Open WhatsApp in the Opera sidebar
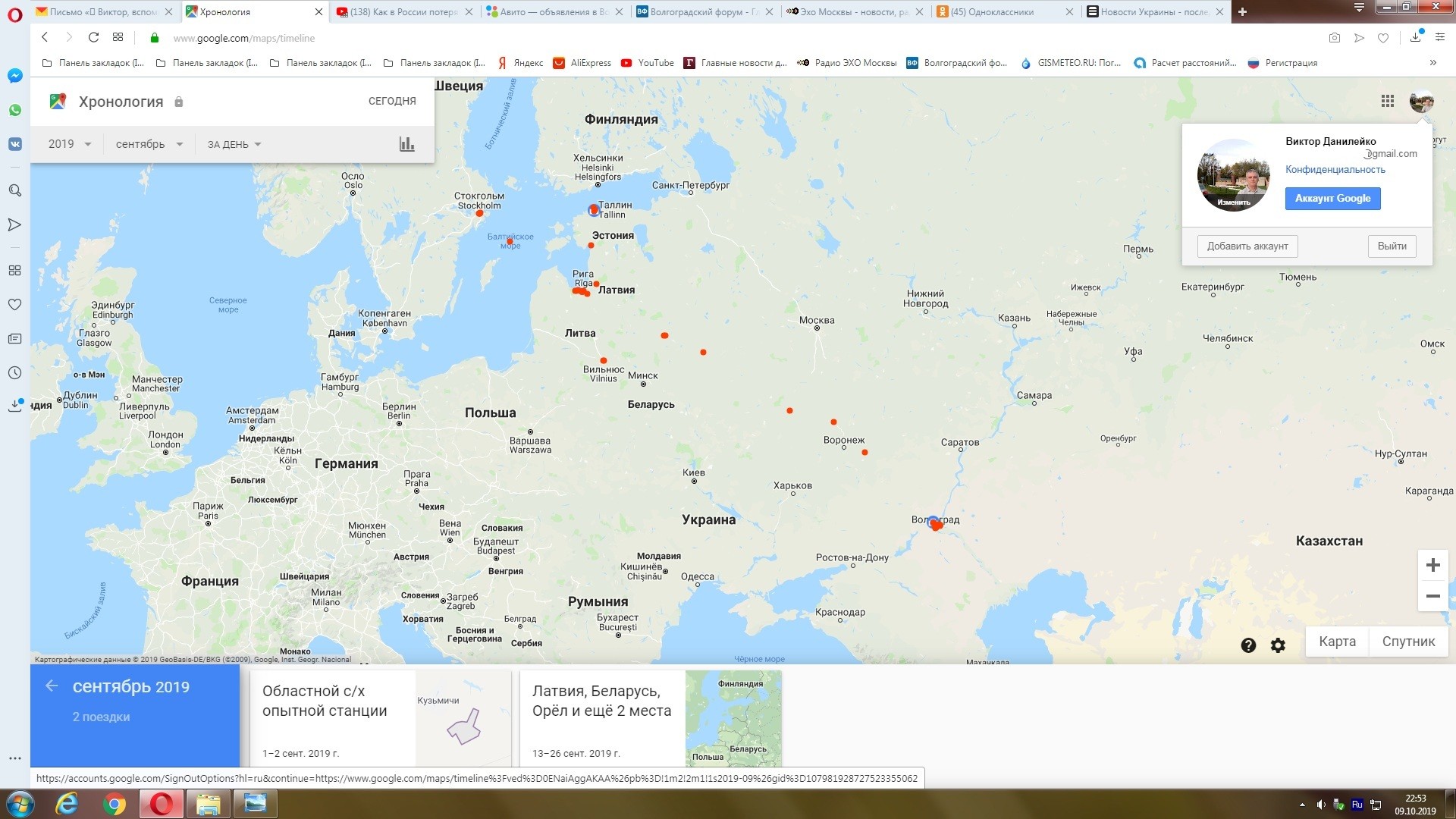The image size is (1456, 819). (x=14, y=110)
